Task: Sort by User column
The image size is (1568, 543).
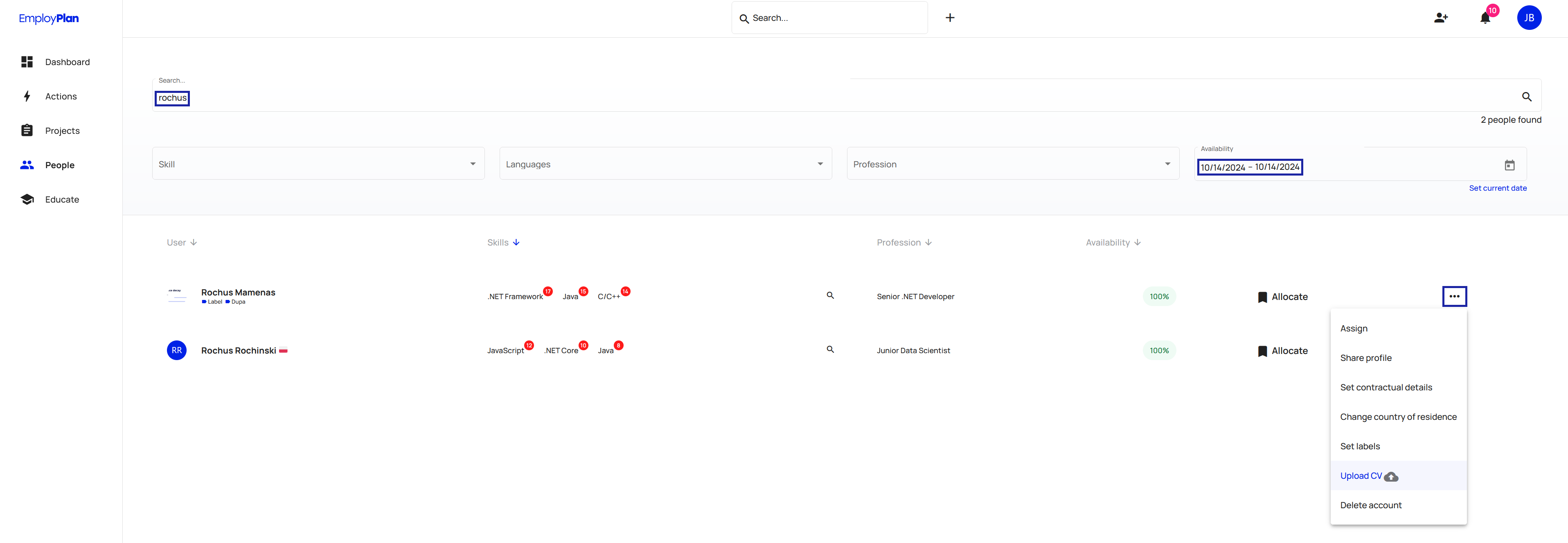Action: 182,242
